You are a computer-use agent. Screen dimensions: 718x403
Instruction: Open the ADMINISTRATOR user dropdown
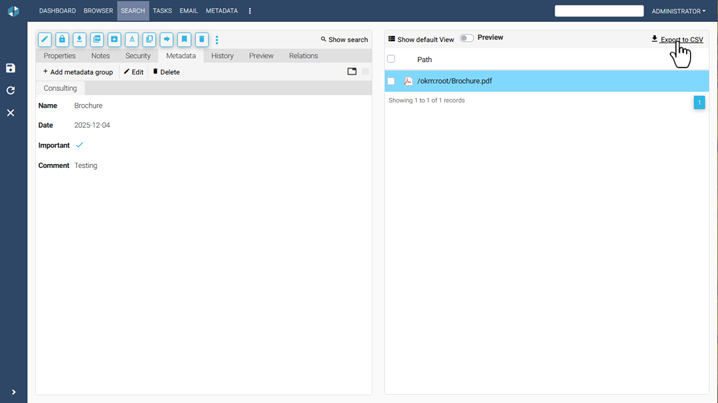[x=678, y=11]
